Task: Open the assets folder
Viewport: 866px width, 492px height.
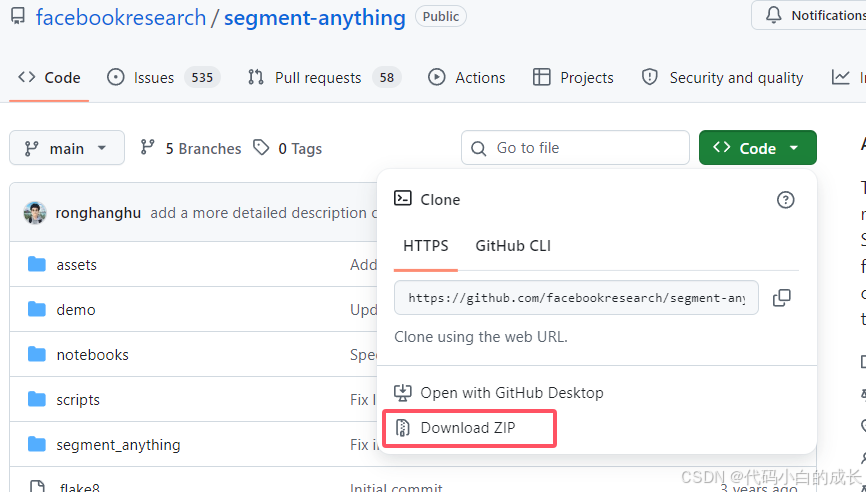Action: [76, 264]
